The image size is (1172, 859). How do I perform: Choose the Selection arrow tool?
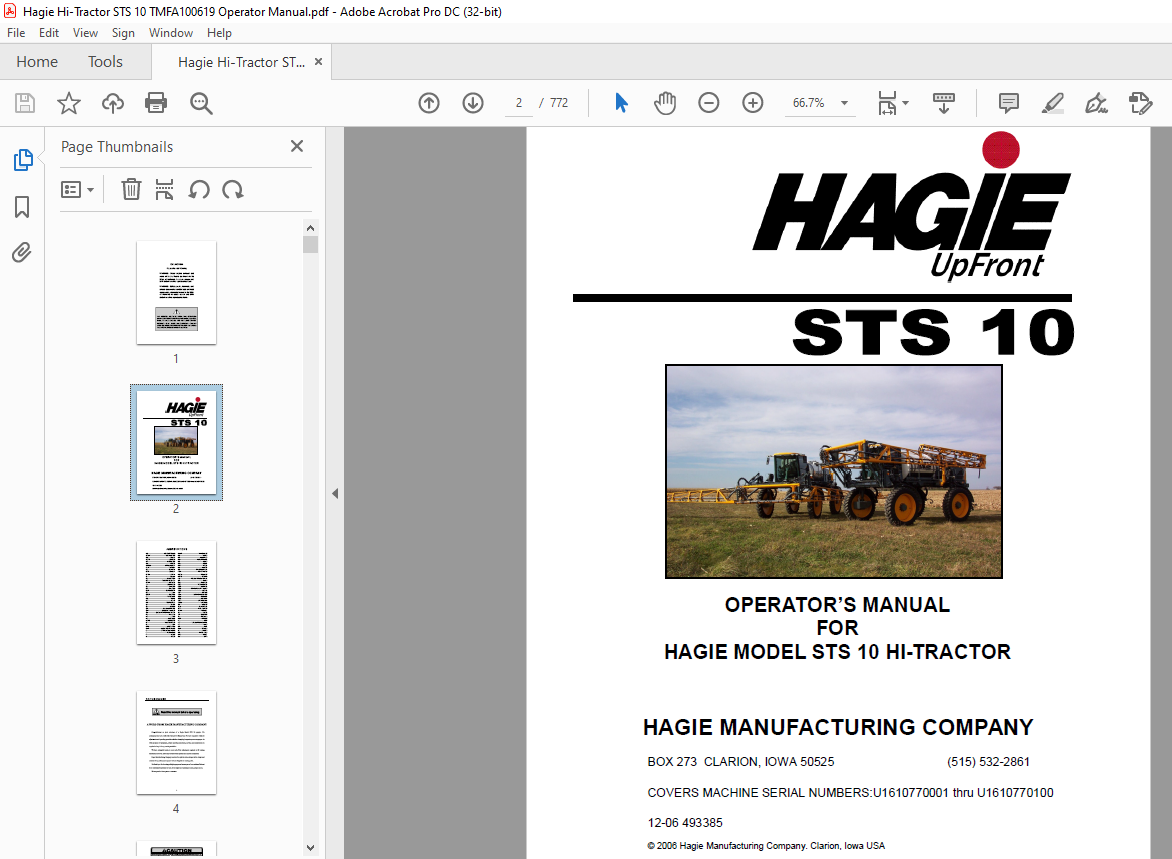[621, 103]
